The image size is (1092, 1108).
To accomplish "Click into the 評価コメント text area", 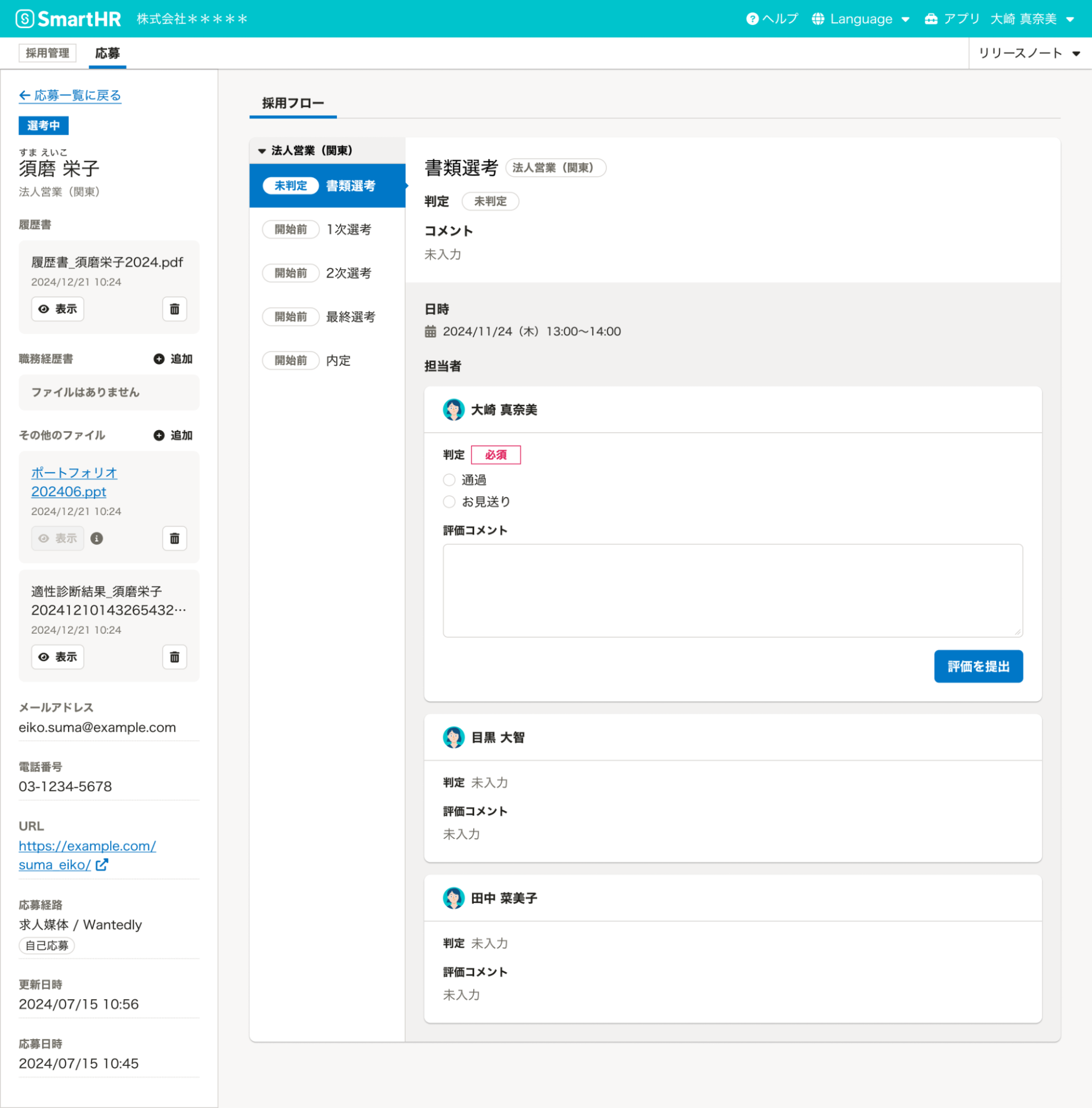I will coord(732,590).
